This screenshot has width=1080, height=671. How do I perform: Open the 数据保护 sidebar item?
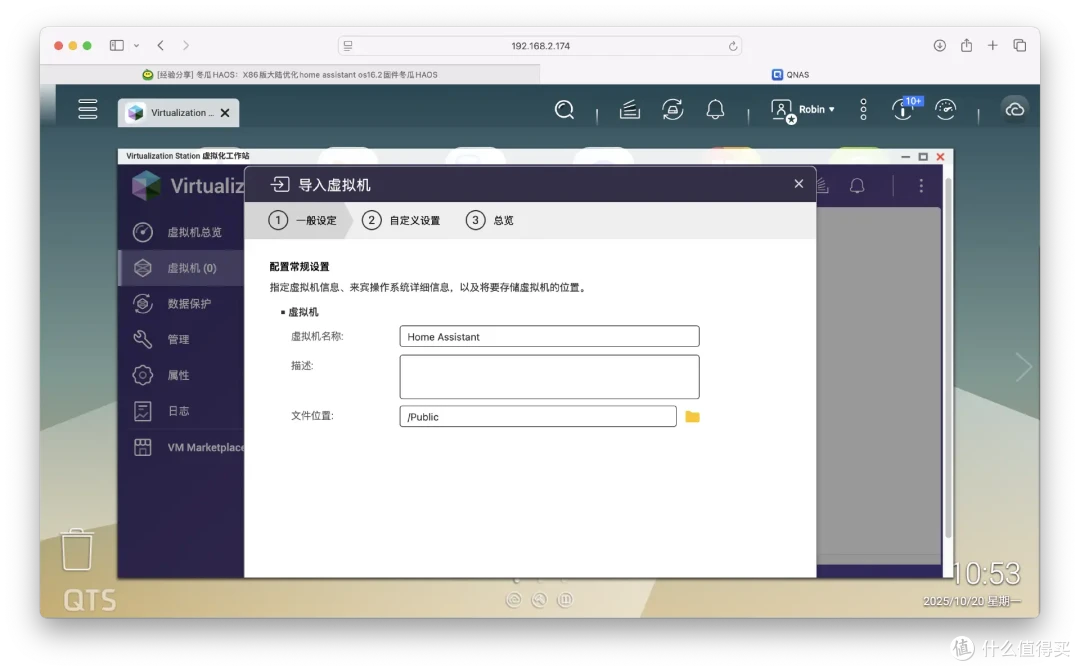182,304
